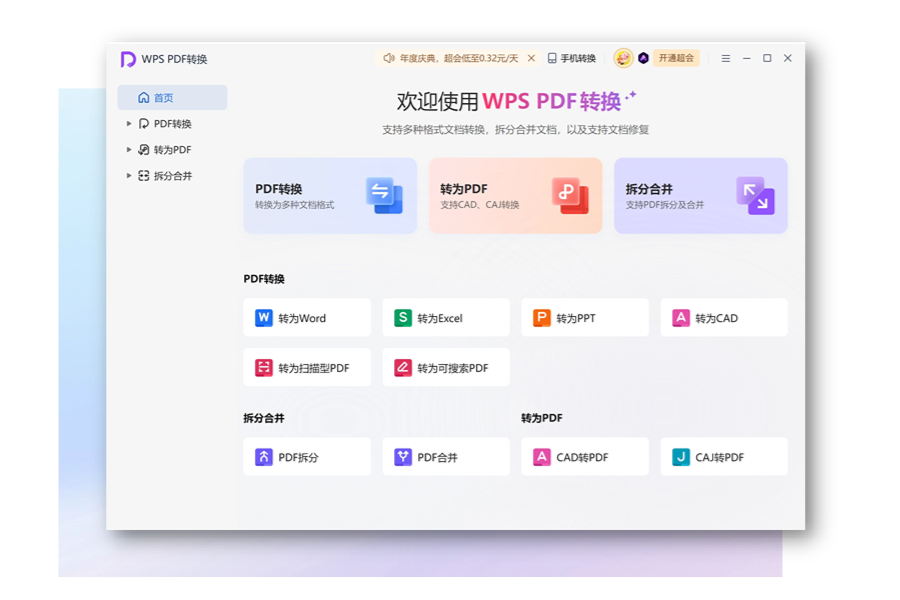Viewport: 900px width, 600px height.
Task: Click the purple expand-arrows icon on 拆分合并 card
Action: (755, 195)
